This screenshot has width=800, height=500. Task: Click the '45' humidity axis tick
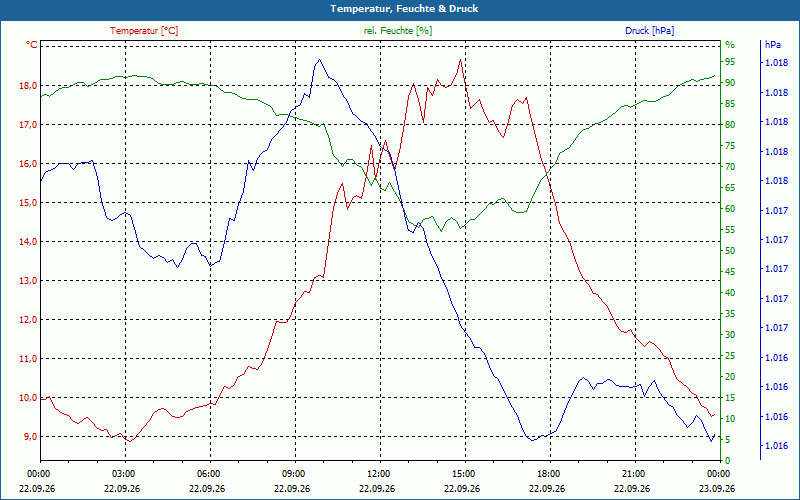pos(730,272)
